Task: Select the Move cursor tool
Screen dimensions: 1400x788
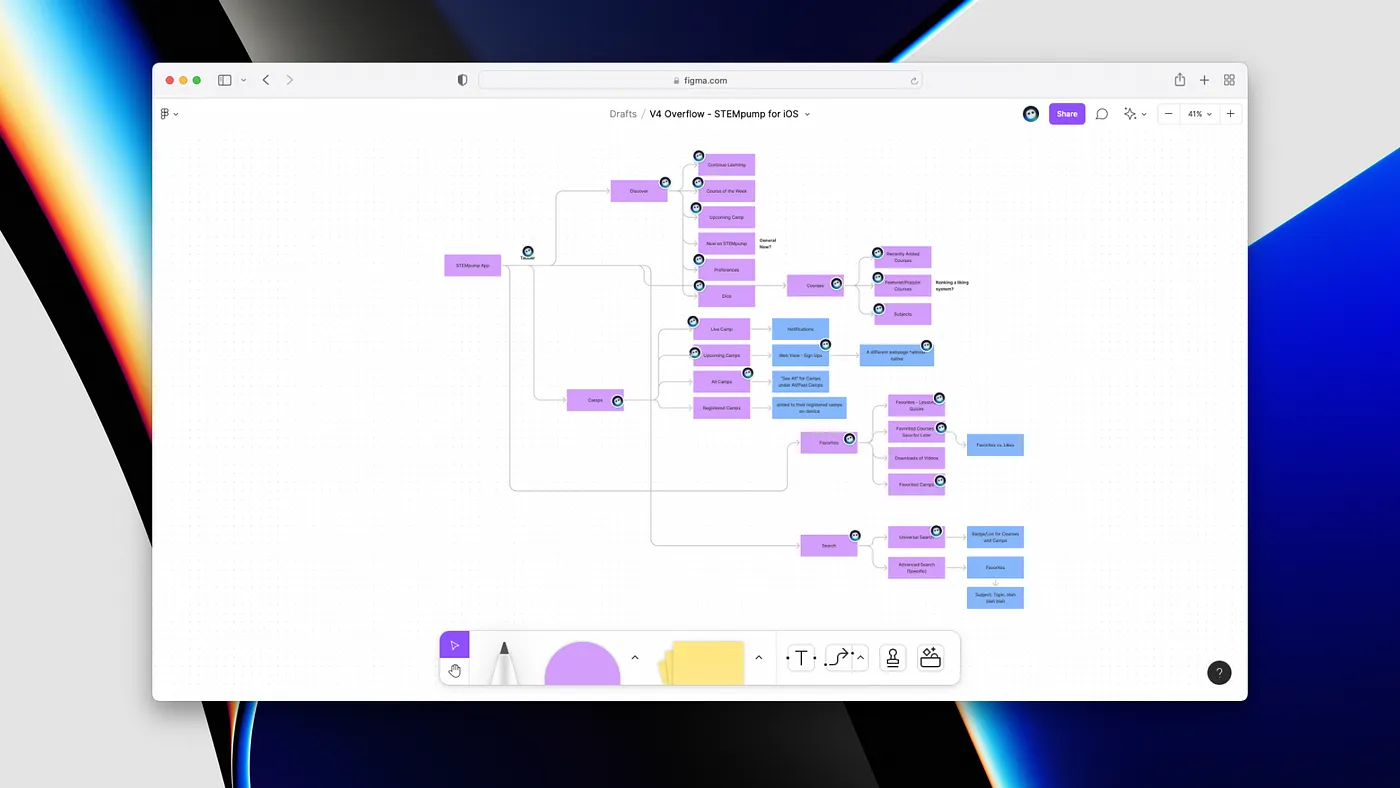Action: point(454,645)
